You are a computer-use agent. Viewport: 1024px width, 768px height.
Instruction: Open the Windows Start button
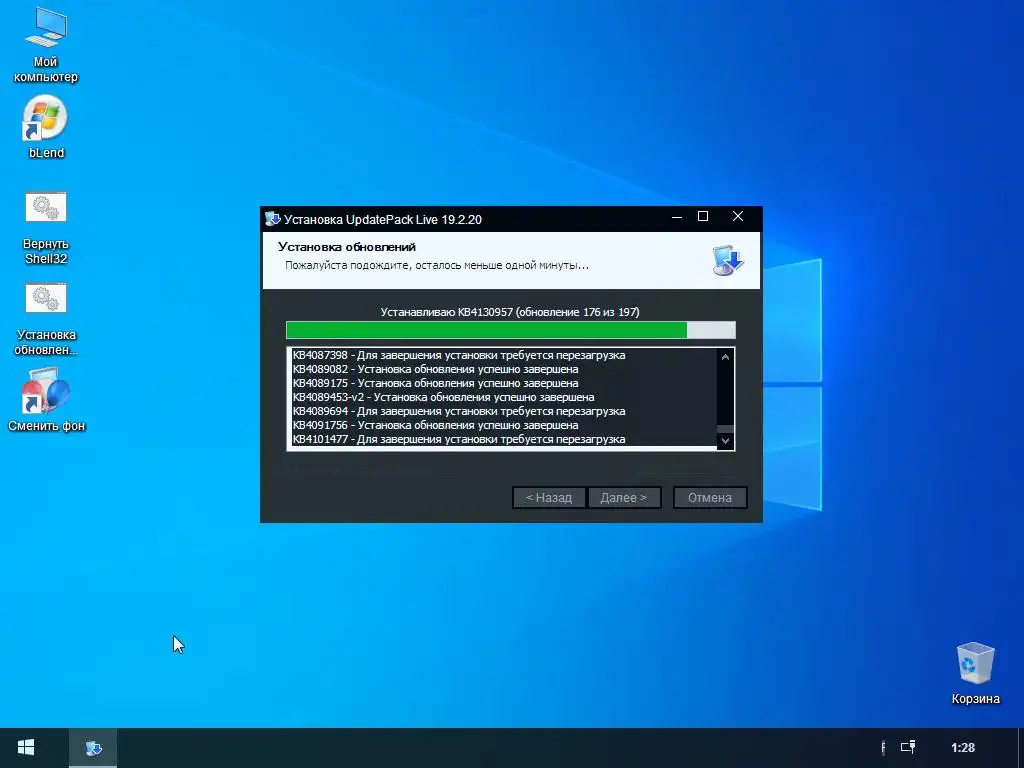pyautogui.click(x=26, y=748)
